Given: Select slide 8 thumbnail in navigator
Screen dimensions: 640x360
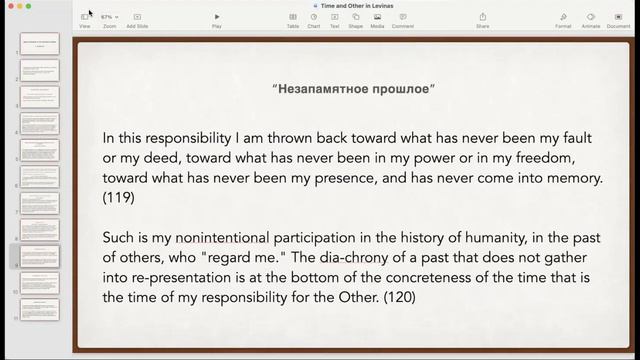Looking at the screenshot, I should pyautogui.click(x=40, y=230).
